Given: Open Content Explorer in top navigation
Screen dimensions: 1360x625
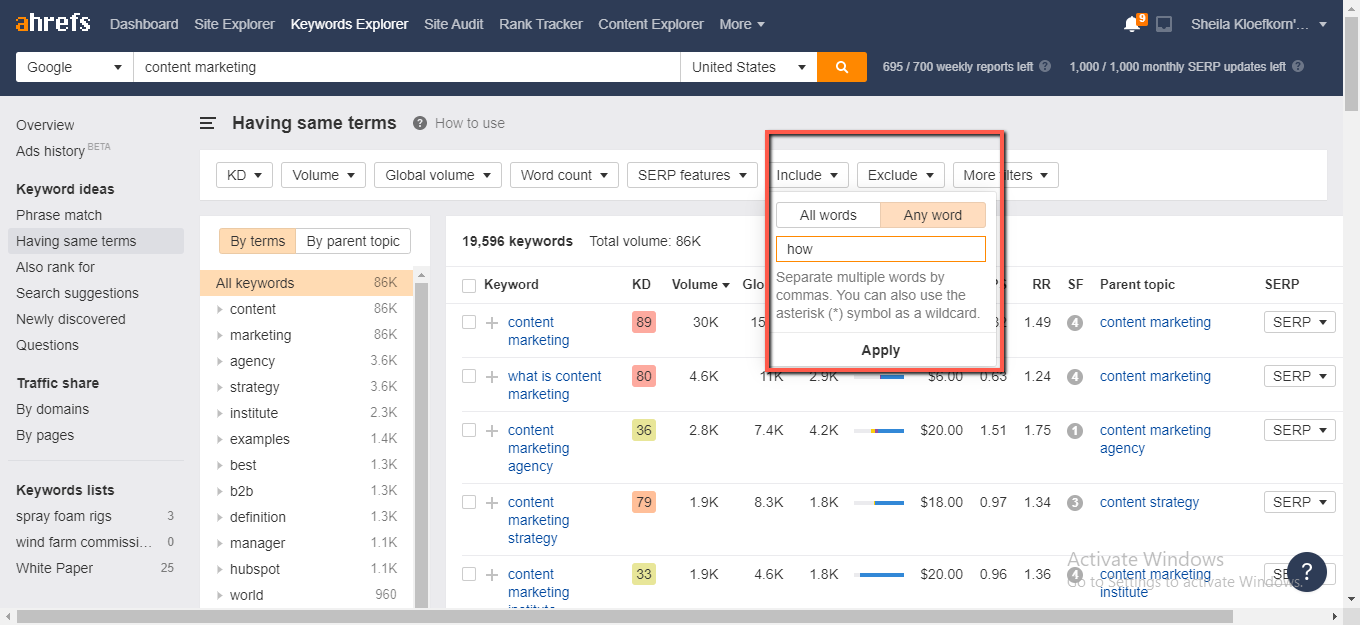Looking at the screenshot, I should coord(651,24).
